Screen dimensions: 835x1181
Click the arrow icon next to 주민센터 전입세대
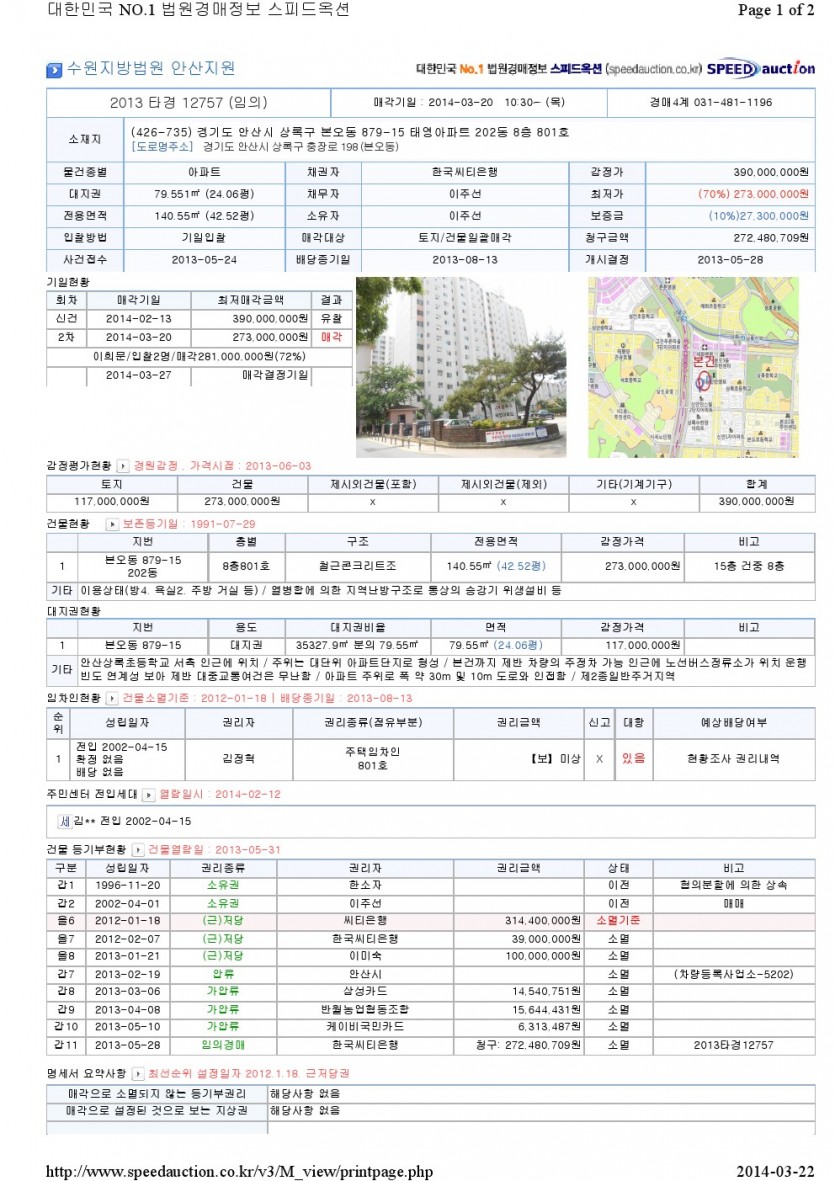pyautogui.click(x=149, y=795)
